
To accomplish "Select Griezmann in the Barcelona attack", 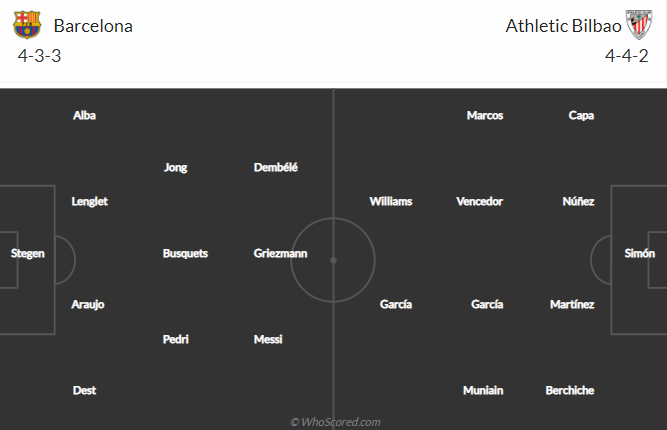I will [x=280, y=254].
